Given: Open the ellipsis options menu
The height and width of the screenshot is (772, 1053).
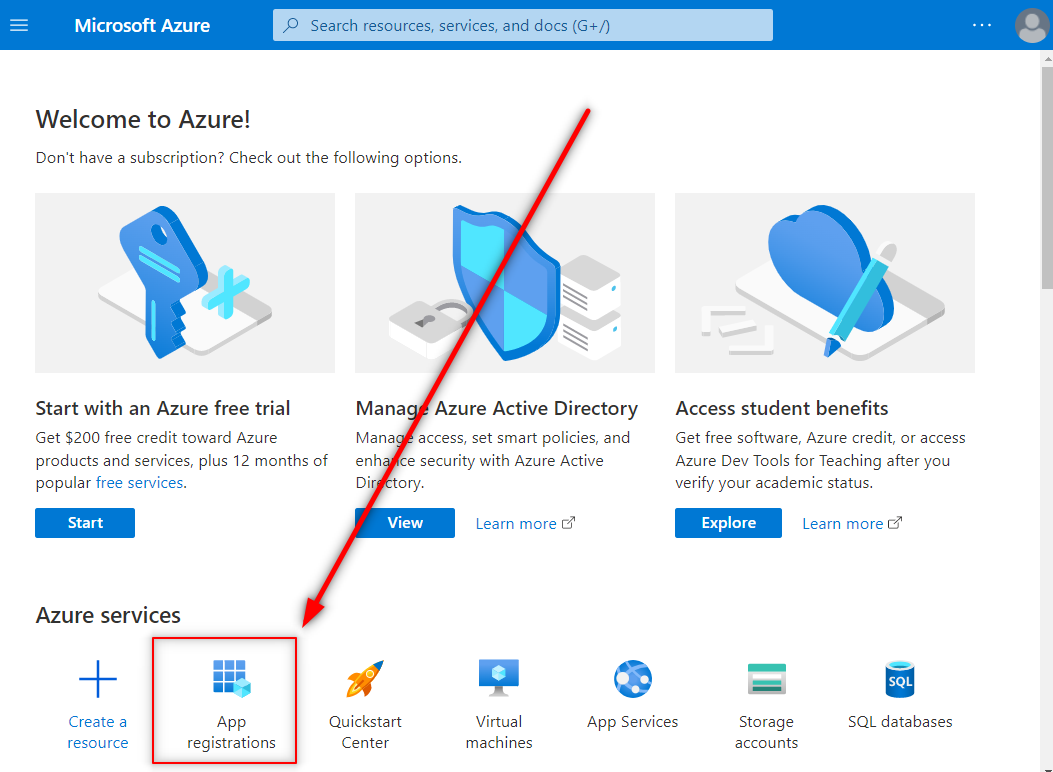Looking at the screenshot, I should (982, 25).
